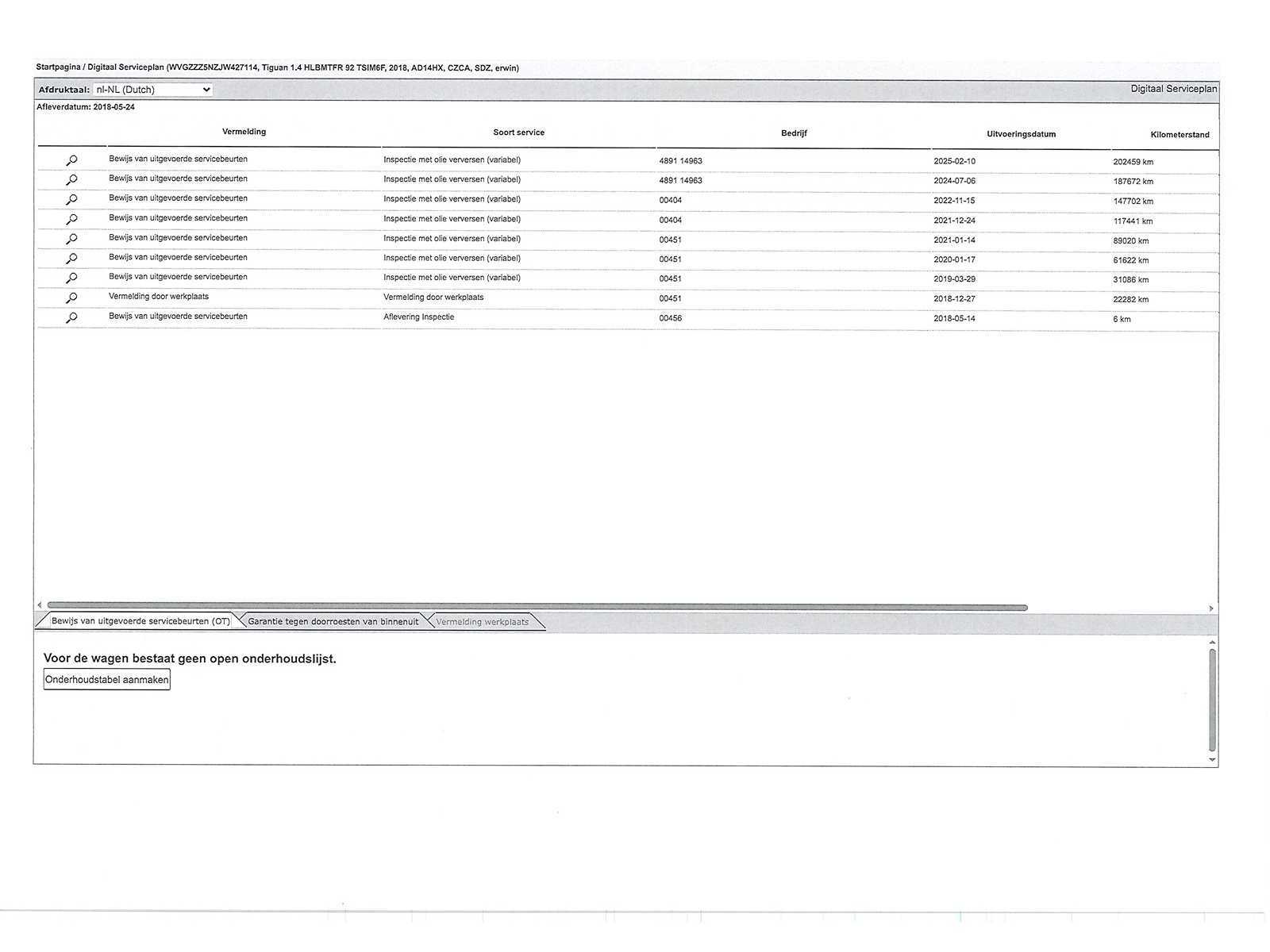
Task: Open the Vermelding werkplaats tab
Action: 482,622
